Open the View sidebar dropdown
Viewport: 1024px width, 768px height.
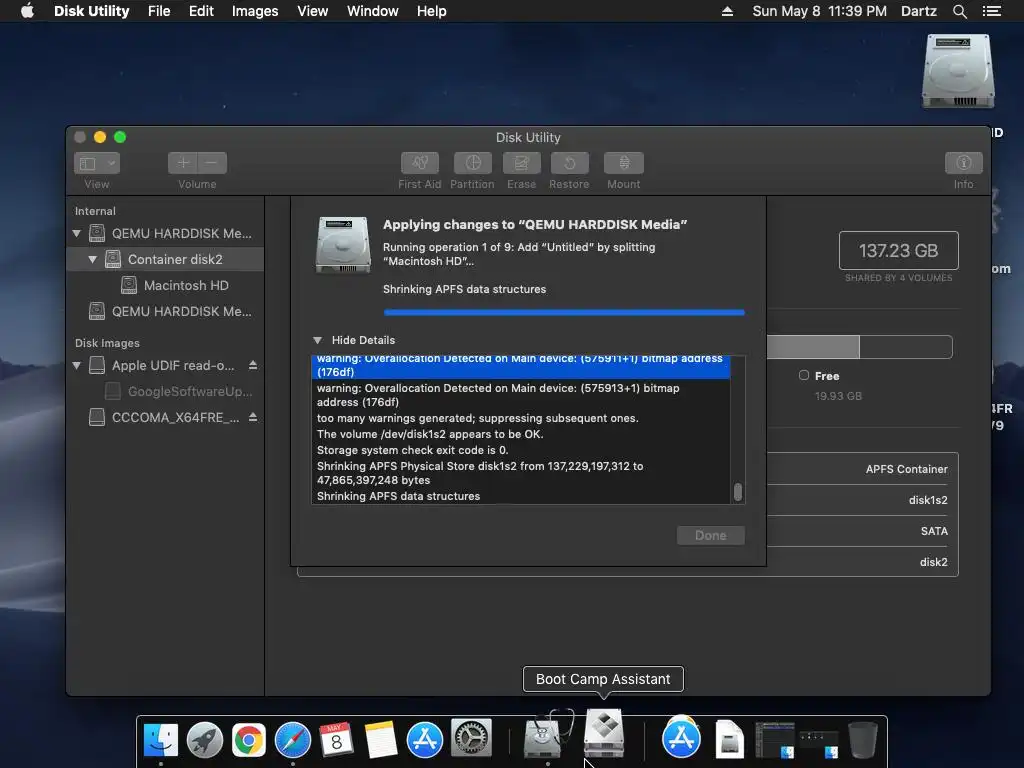click(97, 163)
